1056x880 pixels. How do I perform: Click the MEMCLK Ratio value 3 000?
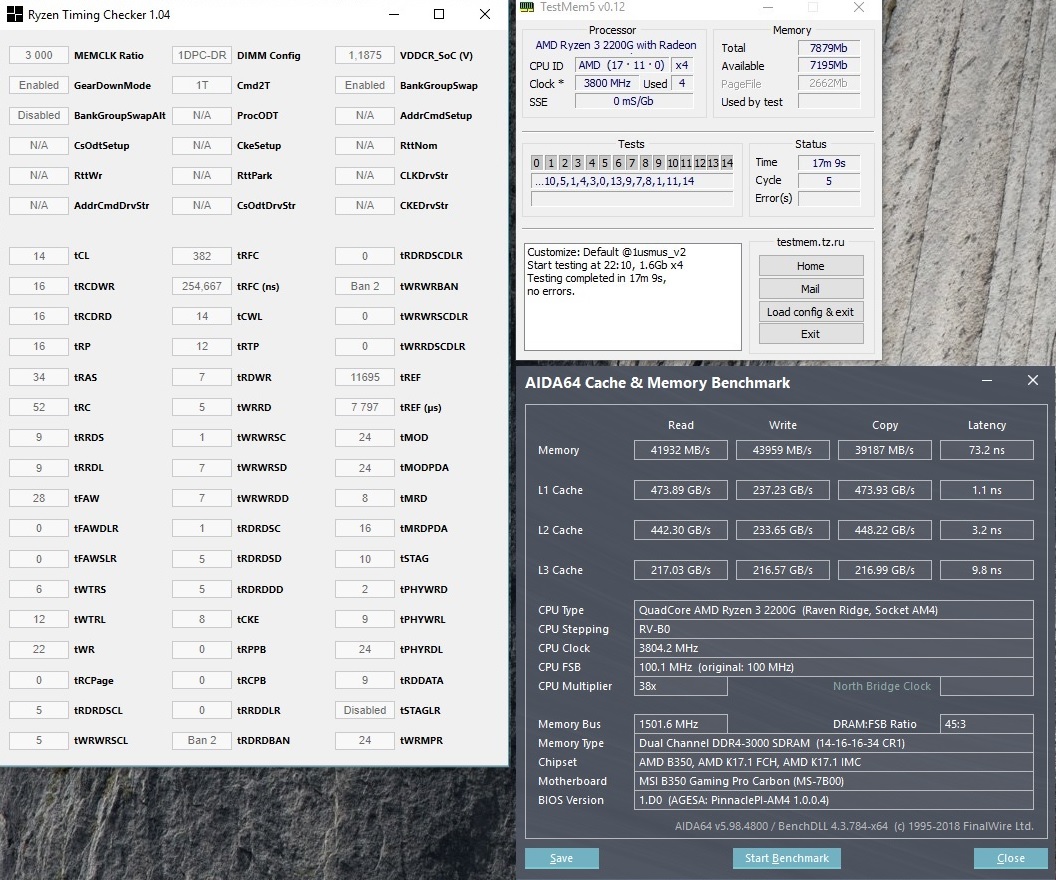coord(39,55)
